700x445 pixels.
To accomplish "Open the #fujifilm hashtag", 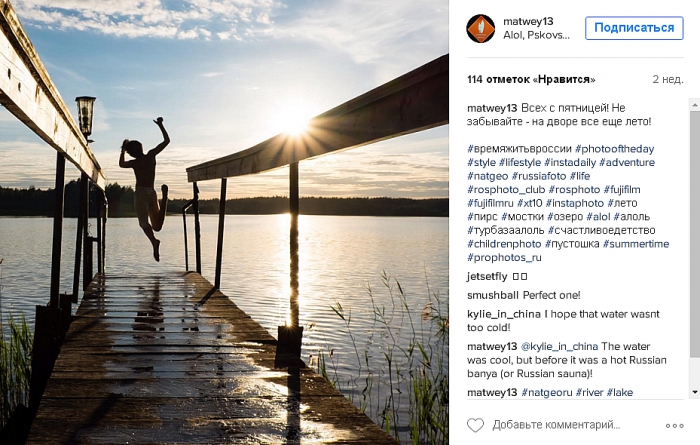I will click(622, 189).
